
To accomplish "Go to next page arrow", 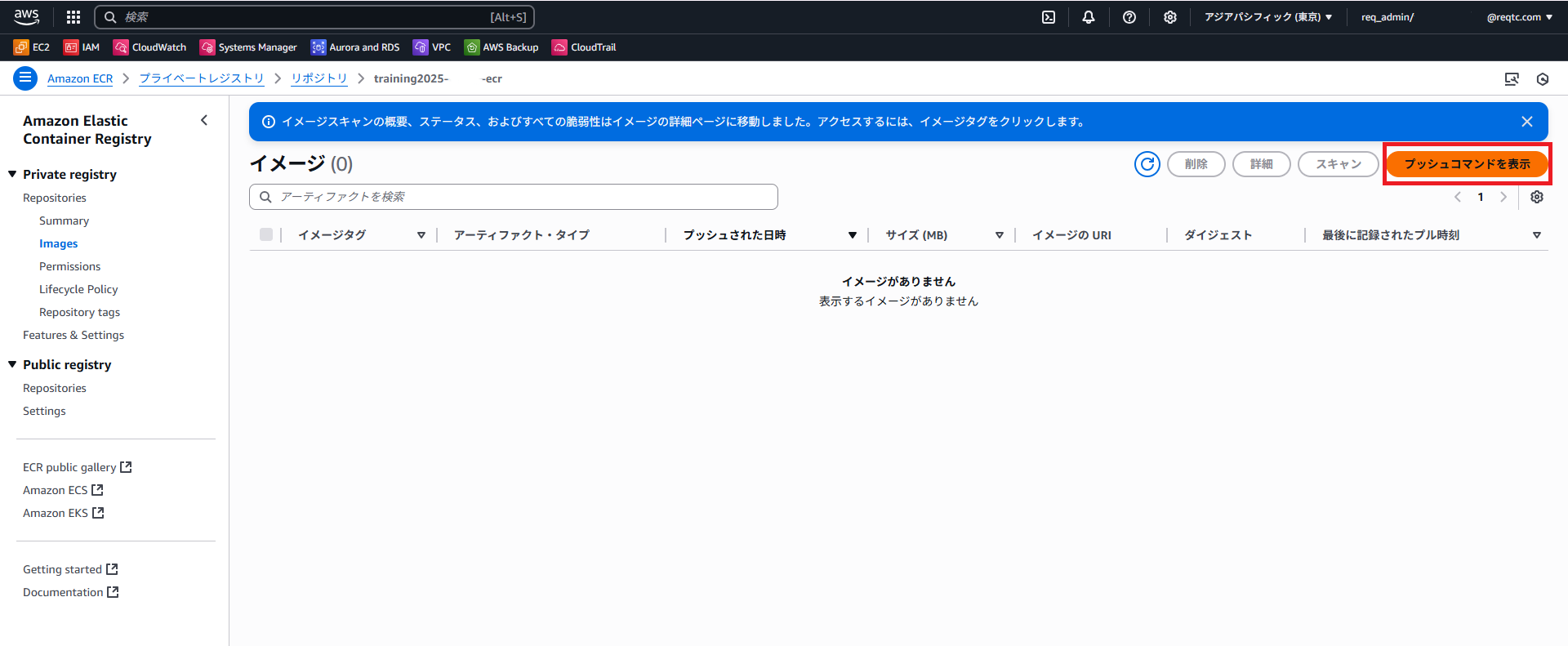I will pos(1503,197).
